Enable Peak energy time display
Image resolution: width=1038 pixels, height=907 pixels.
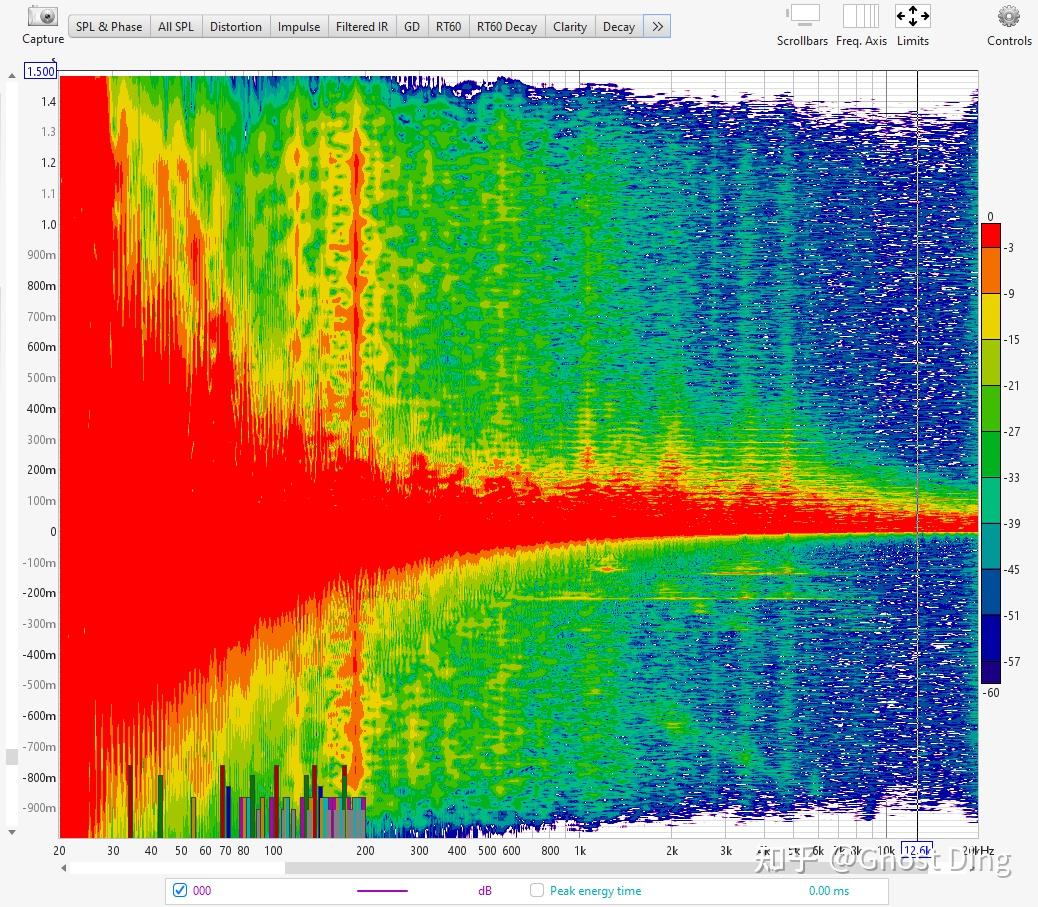coord(537,890)
